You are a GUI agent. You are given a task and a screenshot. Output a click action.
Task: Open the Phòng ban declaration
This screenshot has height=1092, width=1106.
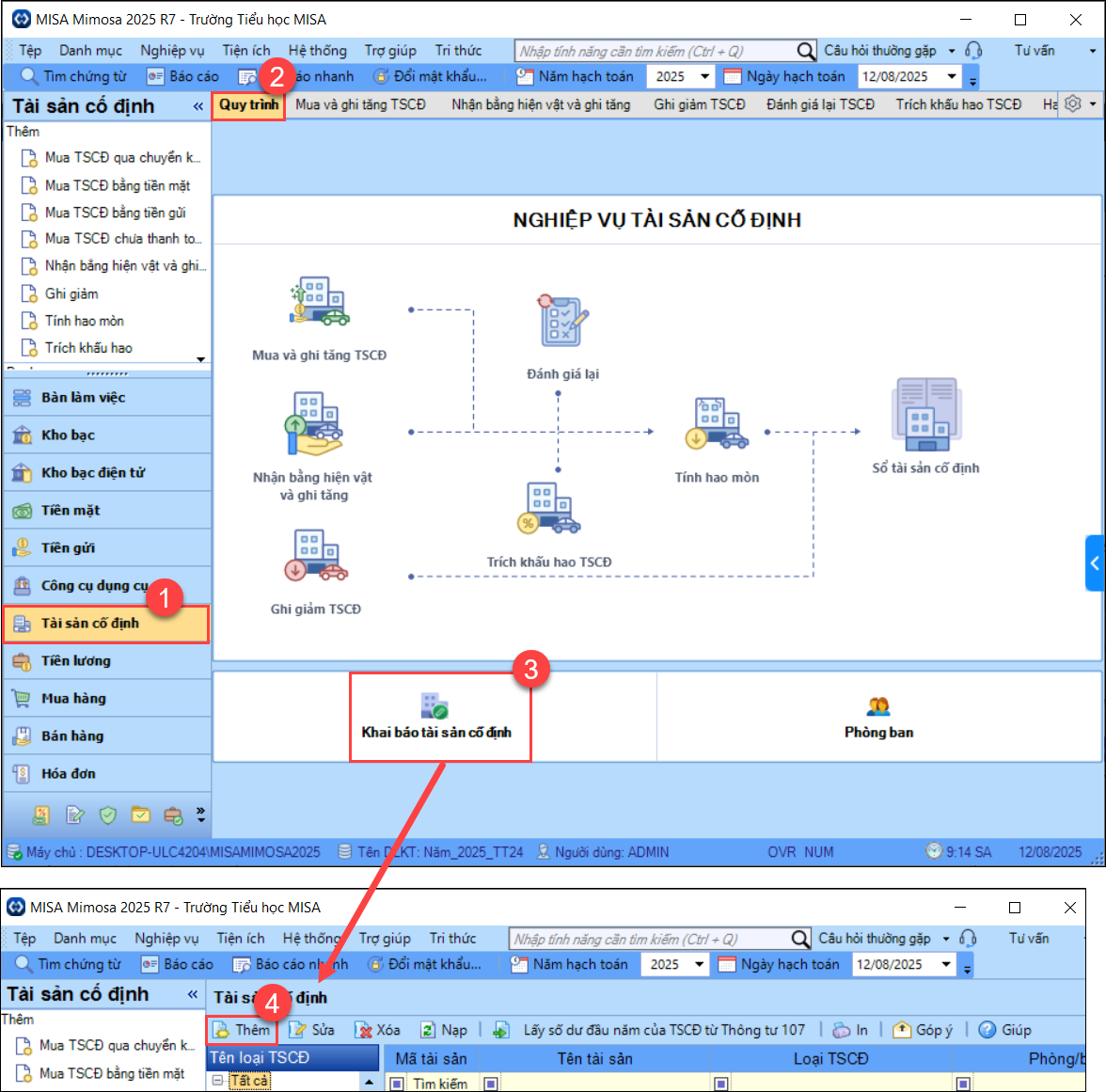878,718
